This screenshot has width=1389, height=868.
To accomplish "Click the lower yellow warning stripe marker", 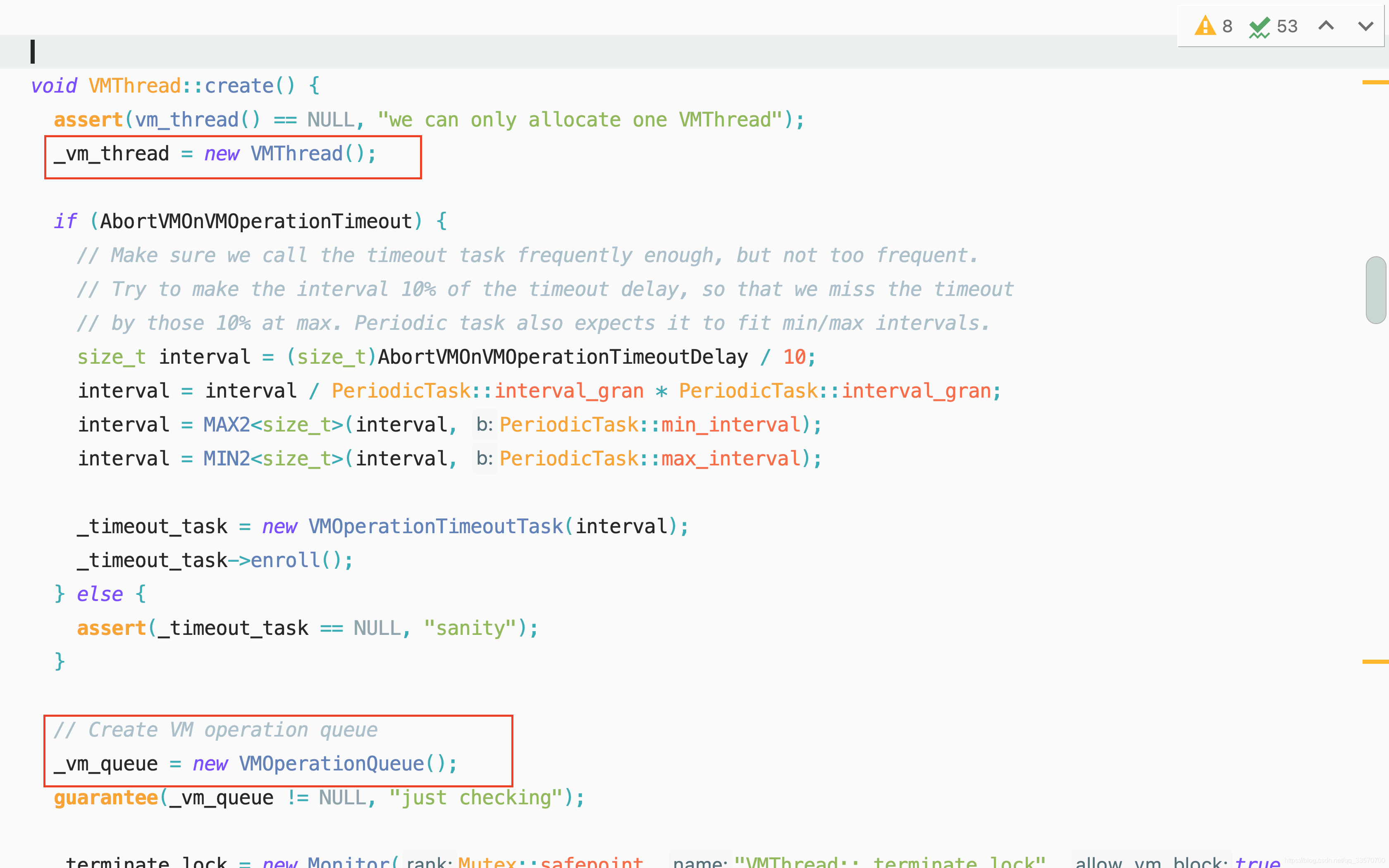I will pos(1375,662).
